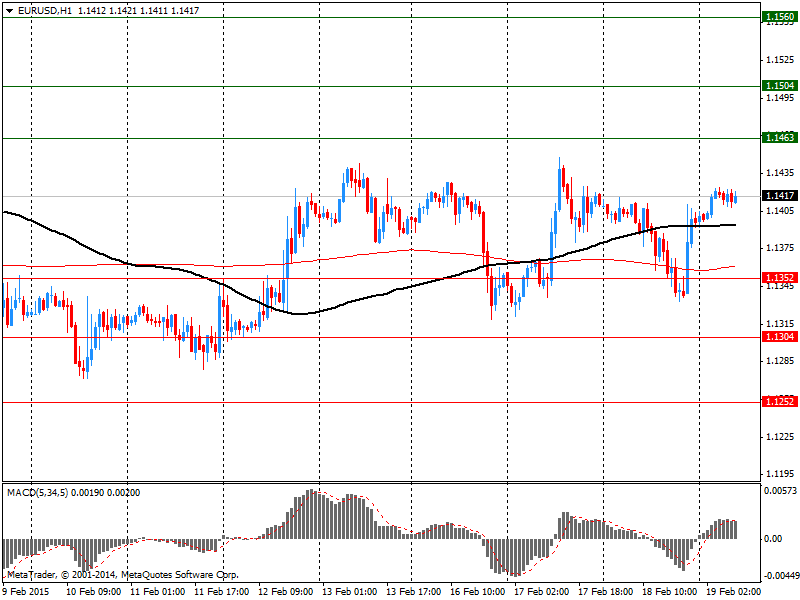This screenshot has height=600, width=800.
Task: Click the 1.1560 green price level label
Action: [780, 17]
